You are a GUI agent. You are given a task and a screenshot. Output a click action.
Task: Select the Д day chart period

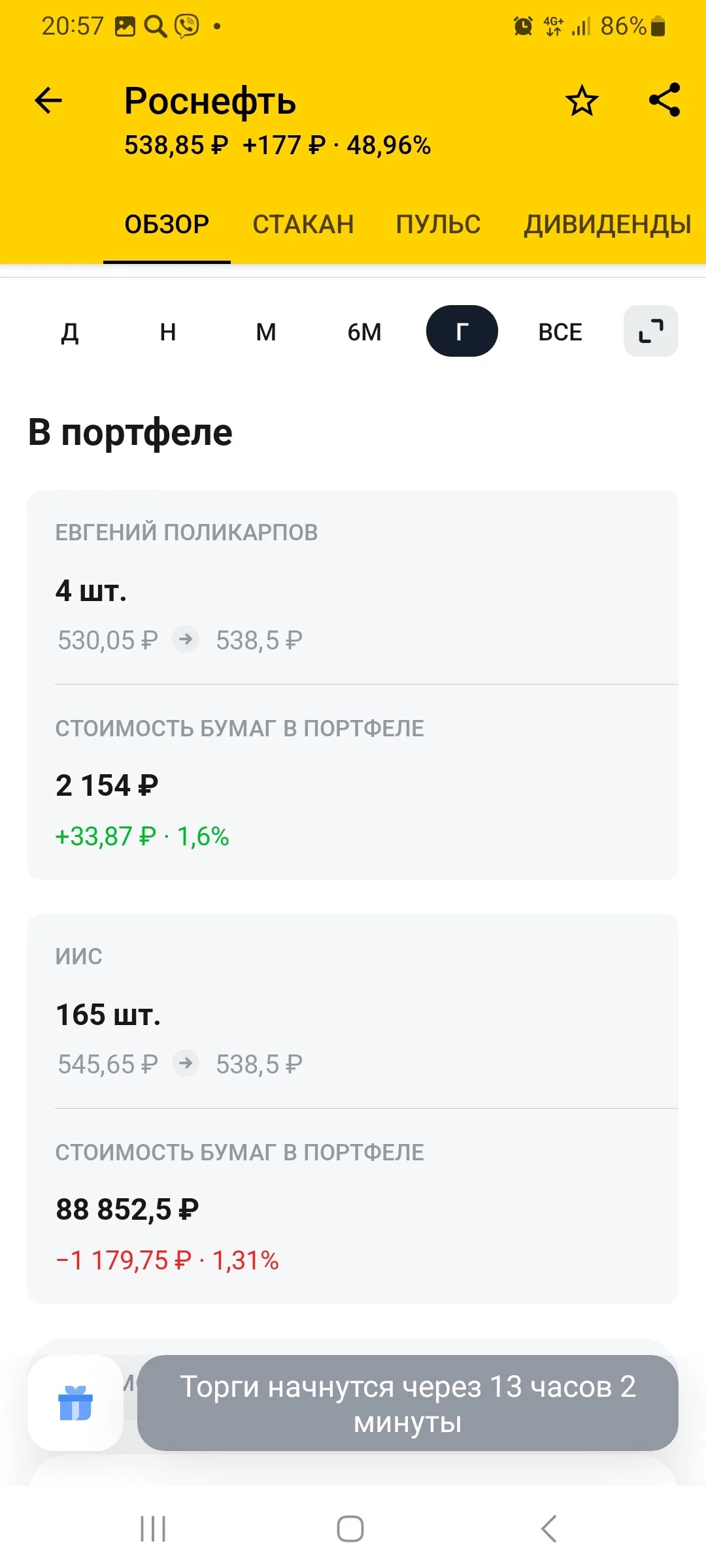[x=70, y=331]
